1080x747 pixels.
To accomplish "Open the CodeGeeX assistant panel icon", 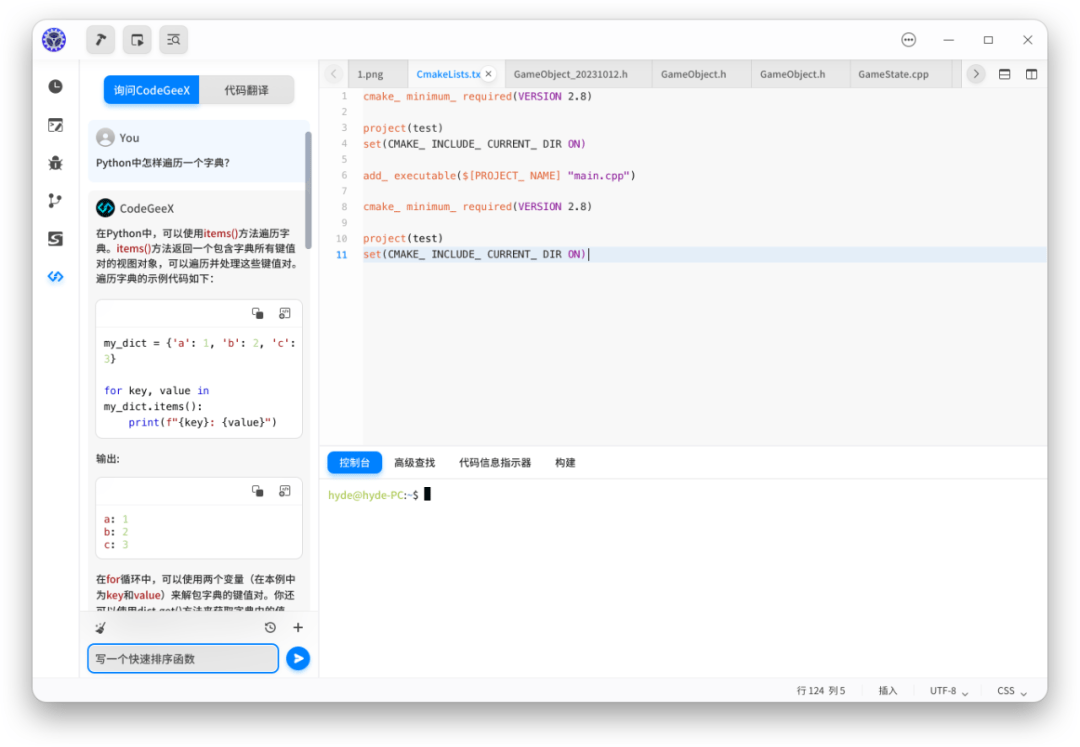I will click(55, 277).
